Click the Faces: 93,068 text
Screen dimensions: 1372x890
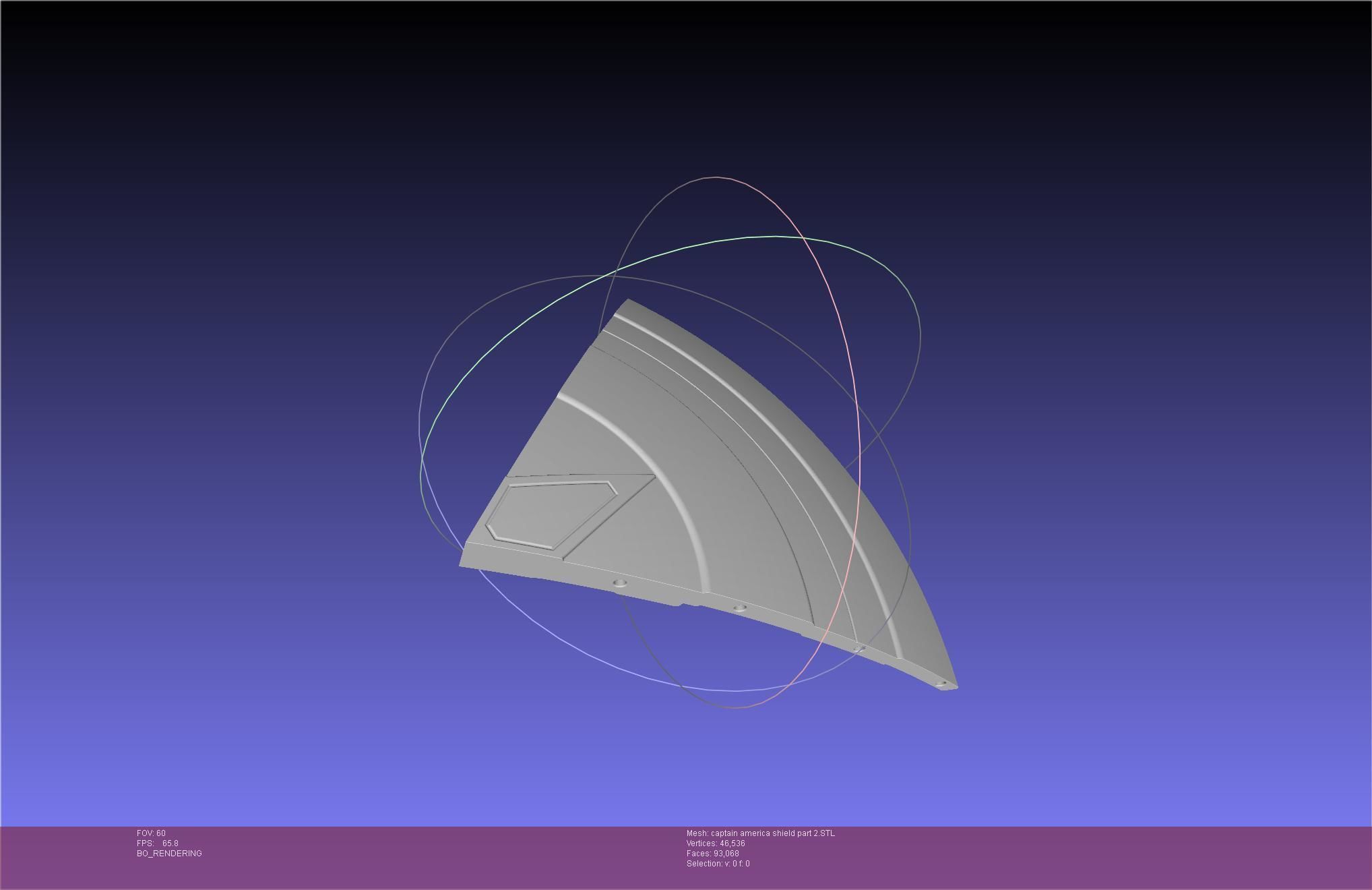pos(712,854)
